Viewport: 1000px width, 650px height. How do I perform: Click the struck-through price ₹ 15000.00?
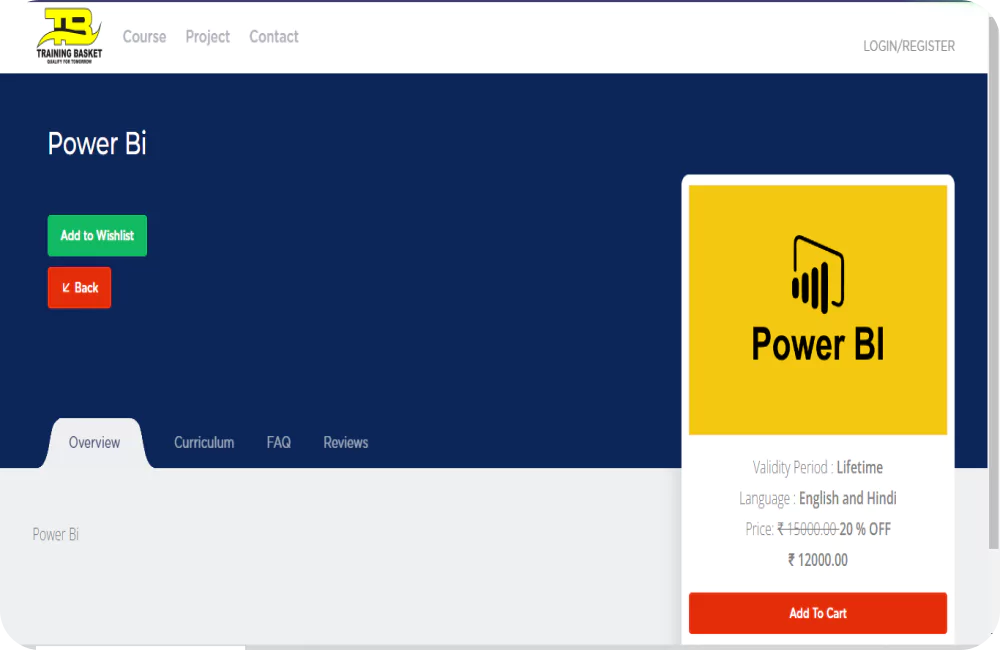pos(807,529)
